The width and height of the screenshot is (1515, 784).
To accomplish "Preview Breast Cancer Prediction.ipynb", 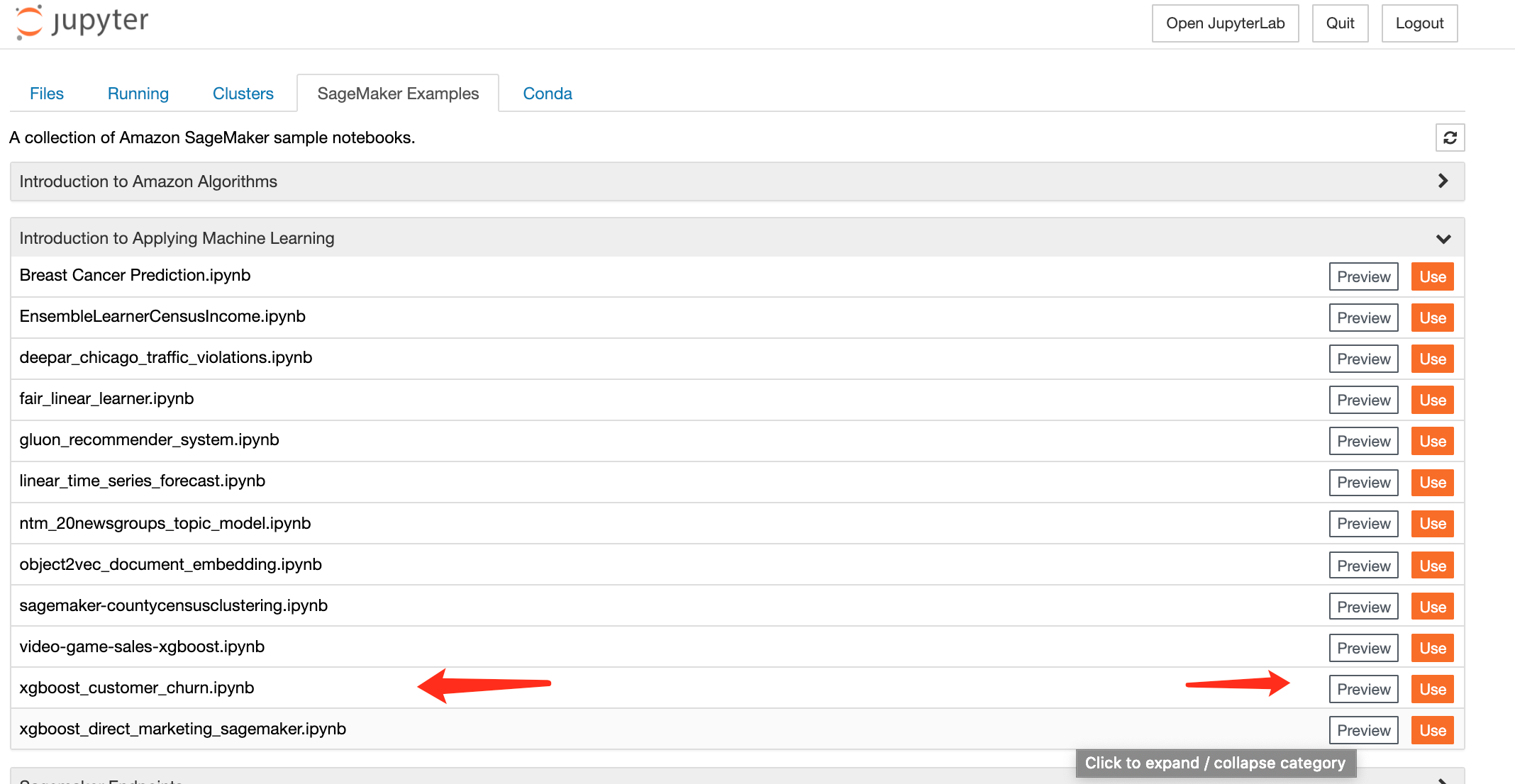I will (x=1363, y=276).
